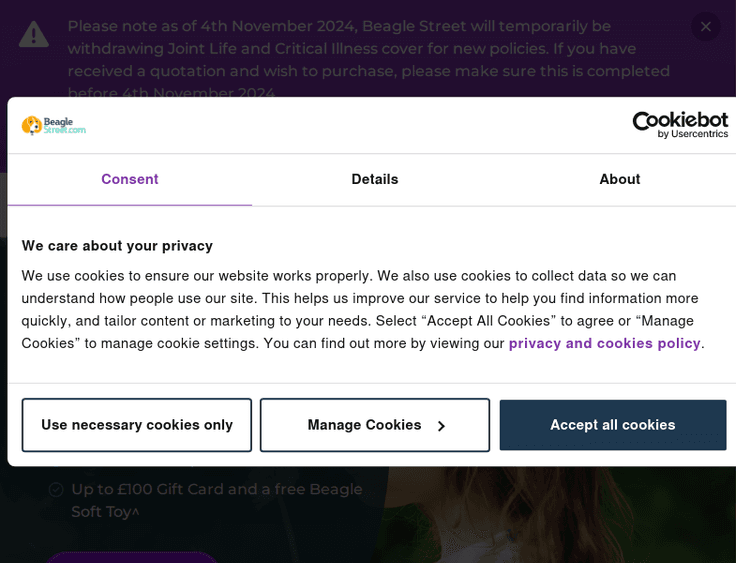Select the About tab

click(619, 180)
